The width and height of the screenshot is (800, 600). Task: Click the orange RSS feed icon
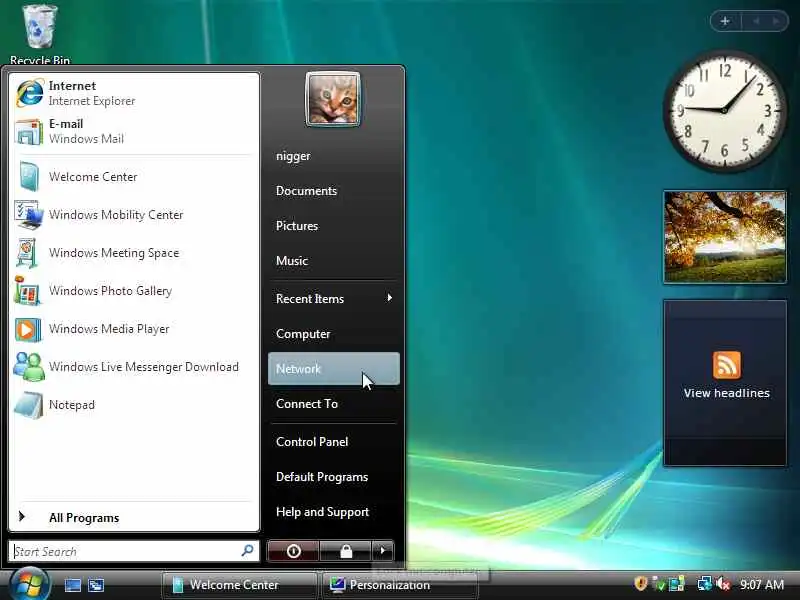tap(727, 365)
